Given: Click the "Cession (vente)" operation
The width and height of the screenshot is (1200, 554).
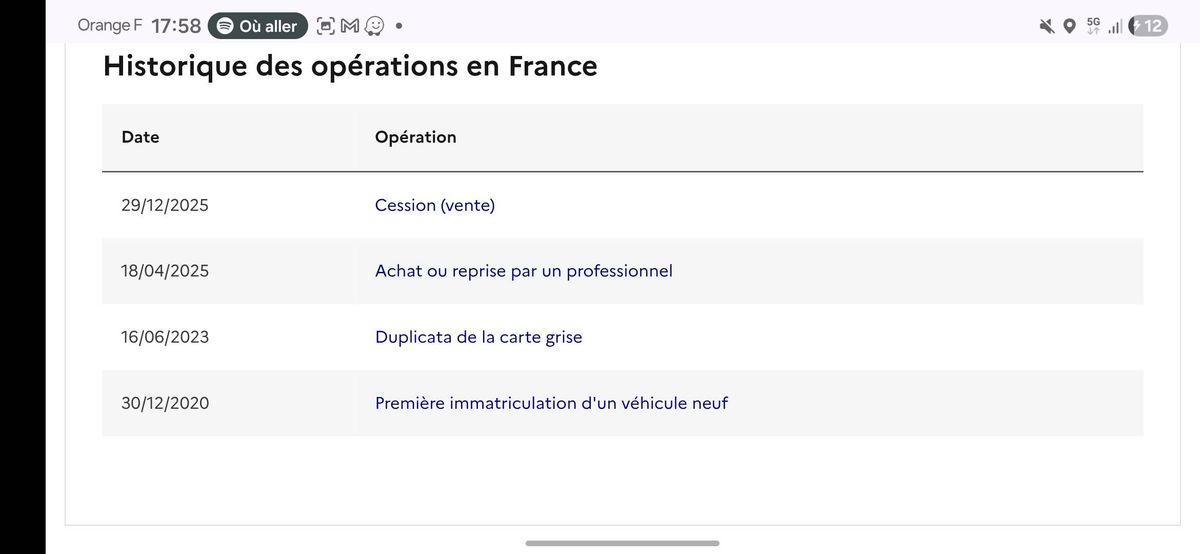Looking at the screenshot, I should [x=435, y=205].
